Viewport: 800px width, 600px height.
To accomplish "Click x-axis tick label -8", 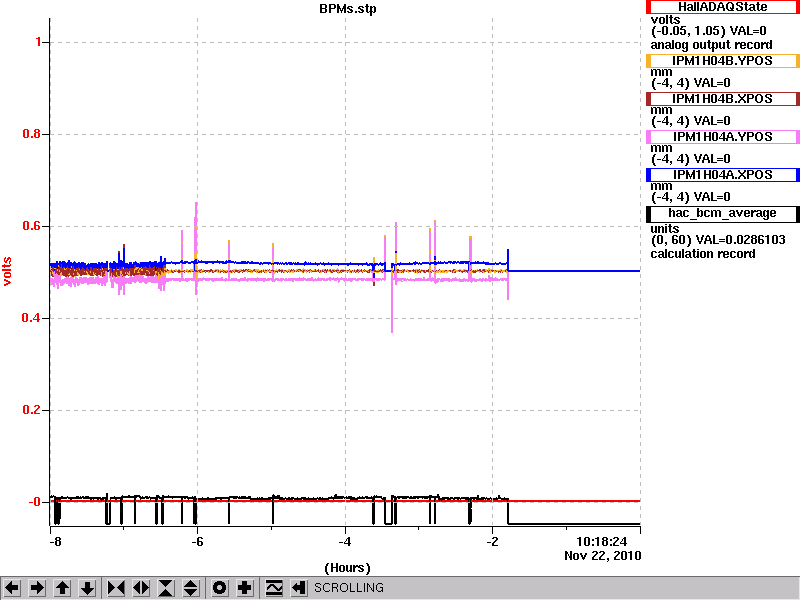I will tap(55, 542).
